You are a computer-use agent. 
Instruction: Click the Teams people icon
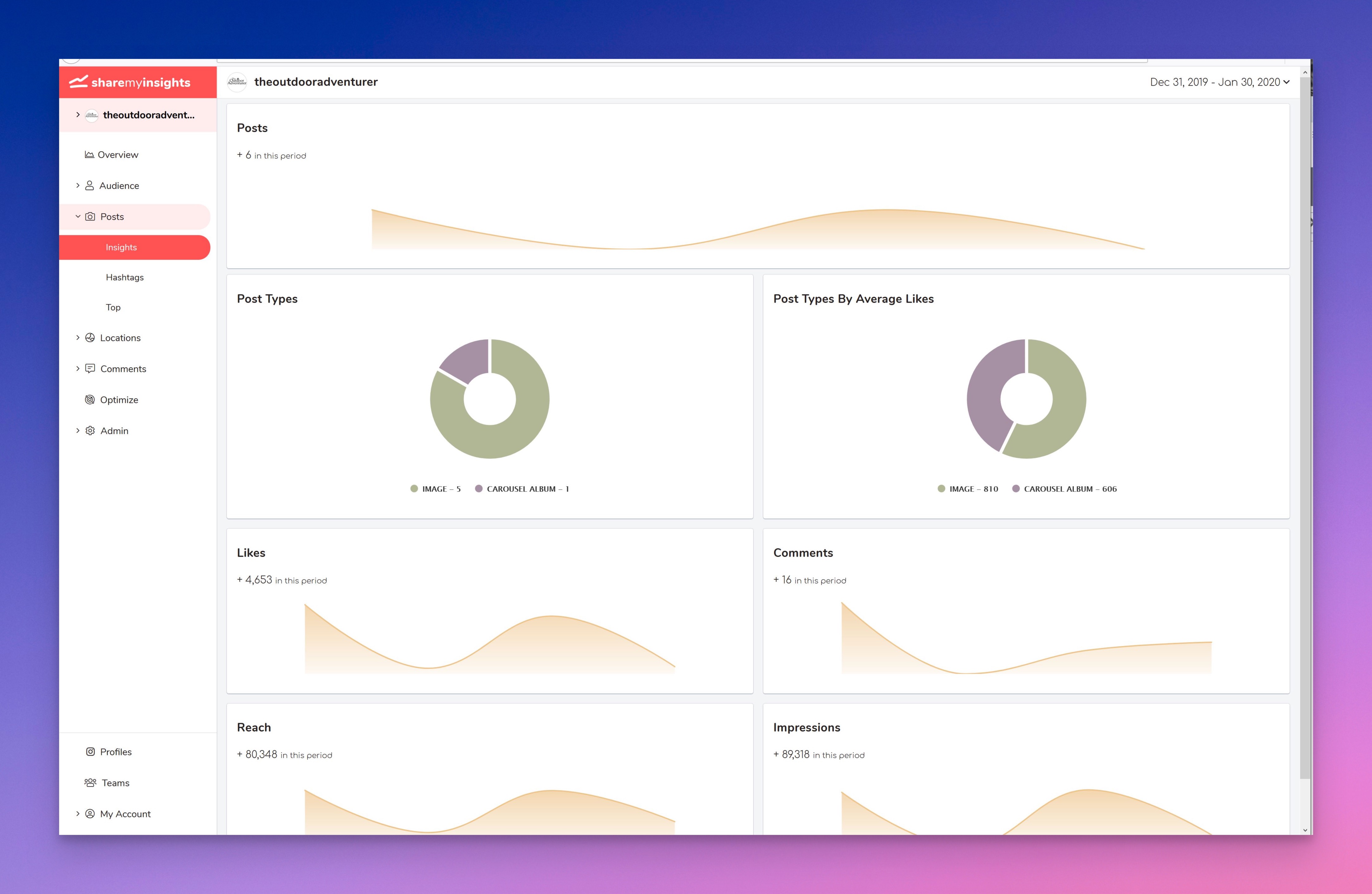pyautogui.click(x=91, y=783)
